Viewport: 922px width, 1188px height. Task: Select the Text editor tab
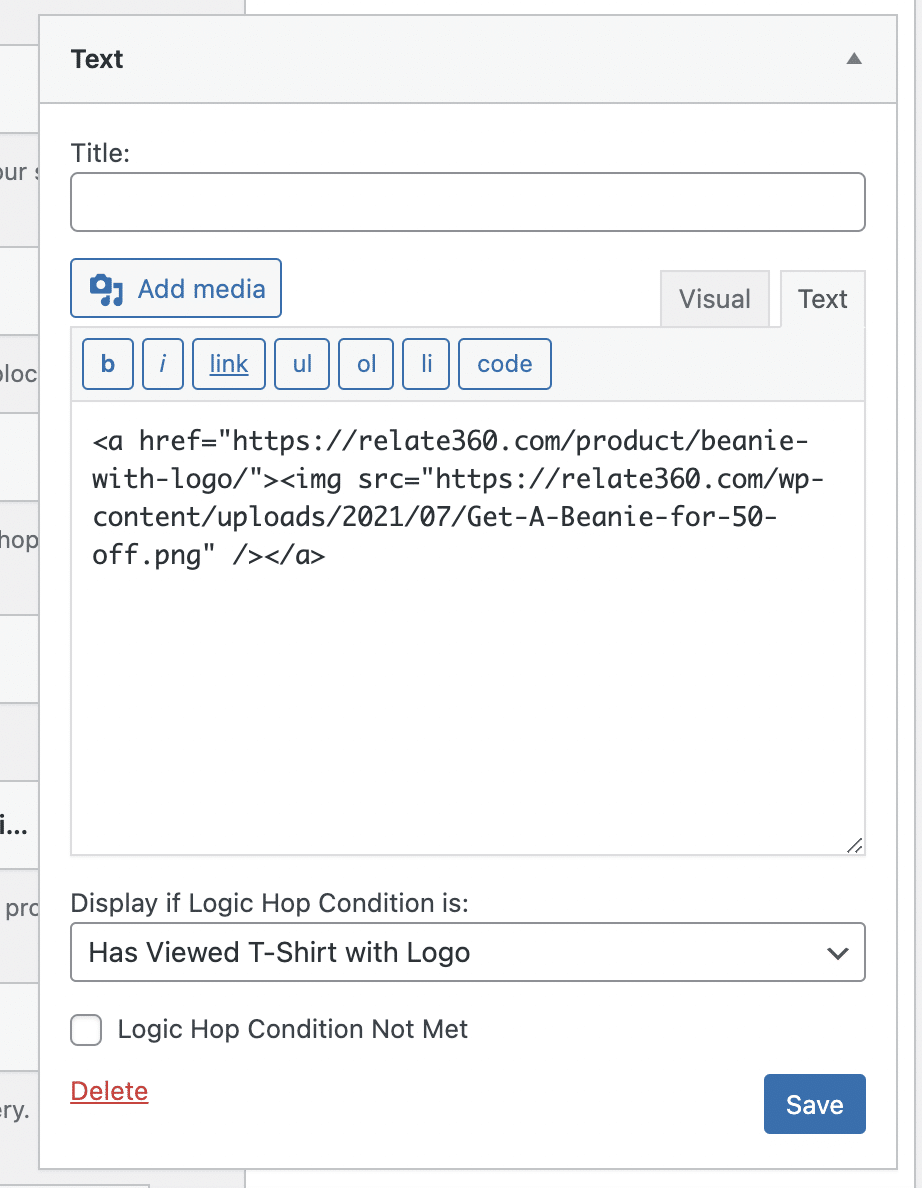pos(822,298)
